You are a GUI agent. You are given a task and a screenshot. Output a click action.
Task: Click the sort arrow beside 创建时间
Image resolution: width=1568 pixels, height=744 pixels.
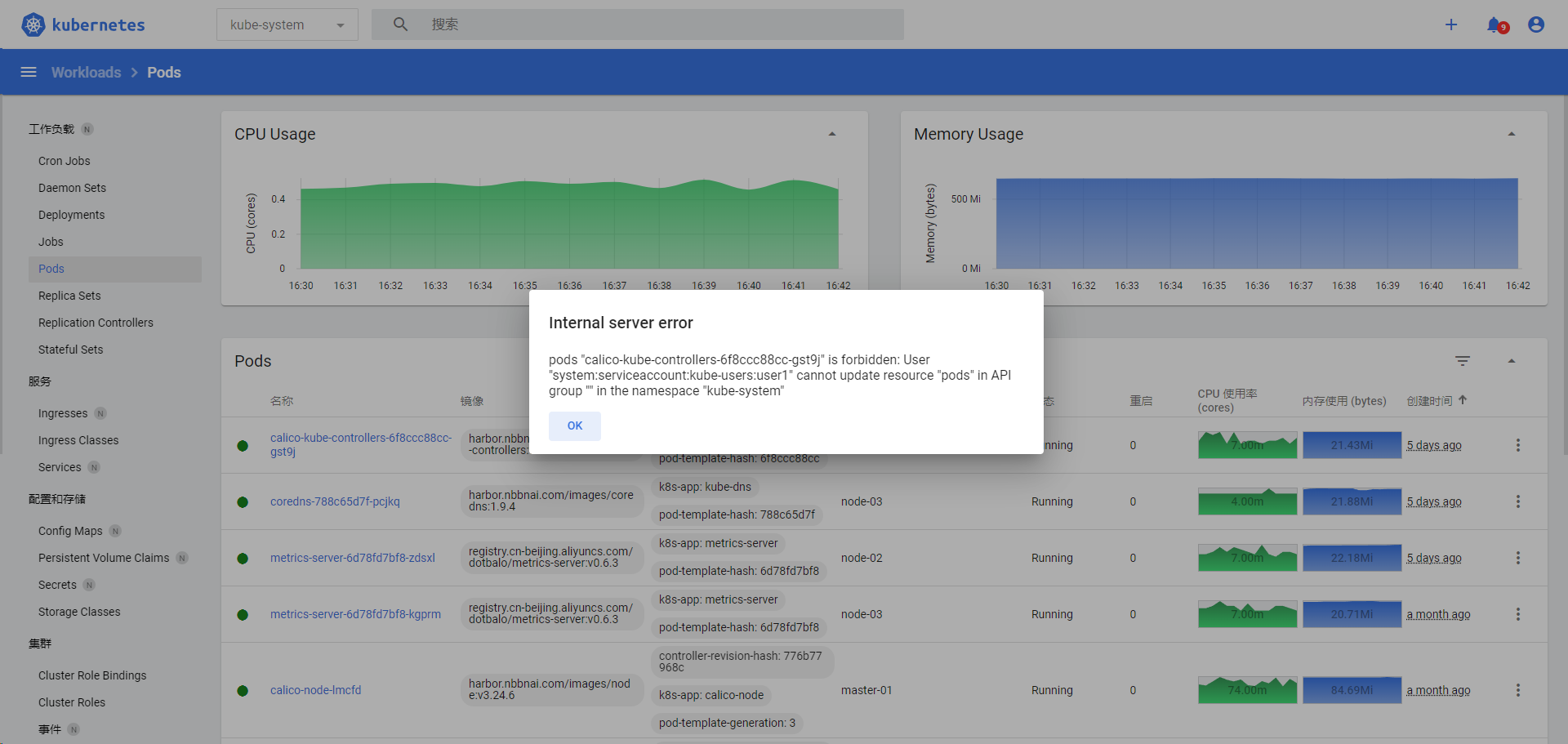pyautogui.click(x=1463, y=400)
